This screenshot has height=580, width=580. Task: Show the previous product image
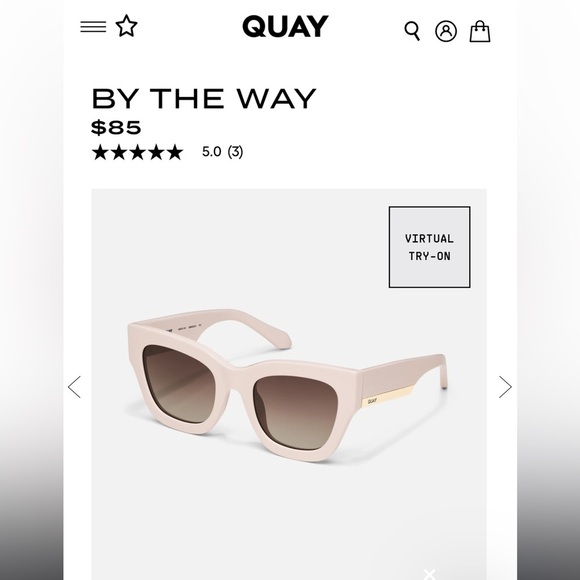74,387
